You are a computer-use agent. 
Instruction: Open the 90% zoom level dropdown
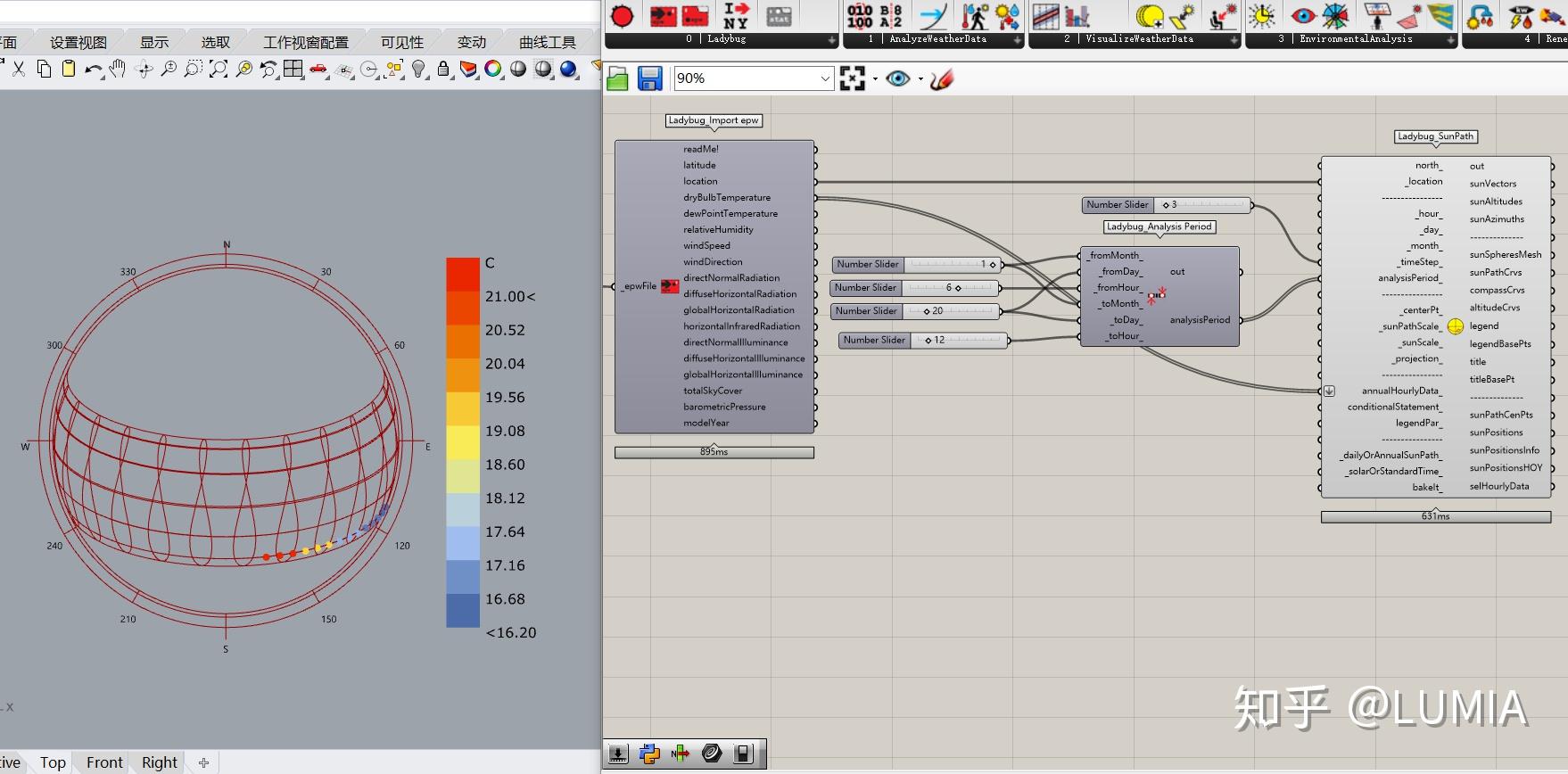click(825, 78)
